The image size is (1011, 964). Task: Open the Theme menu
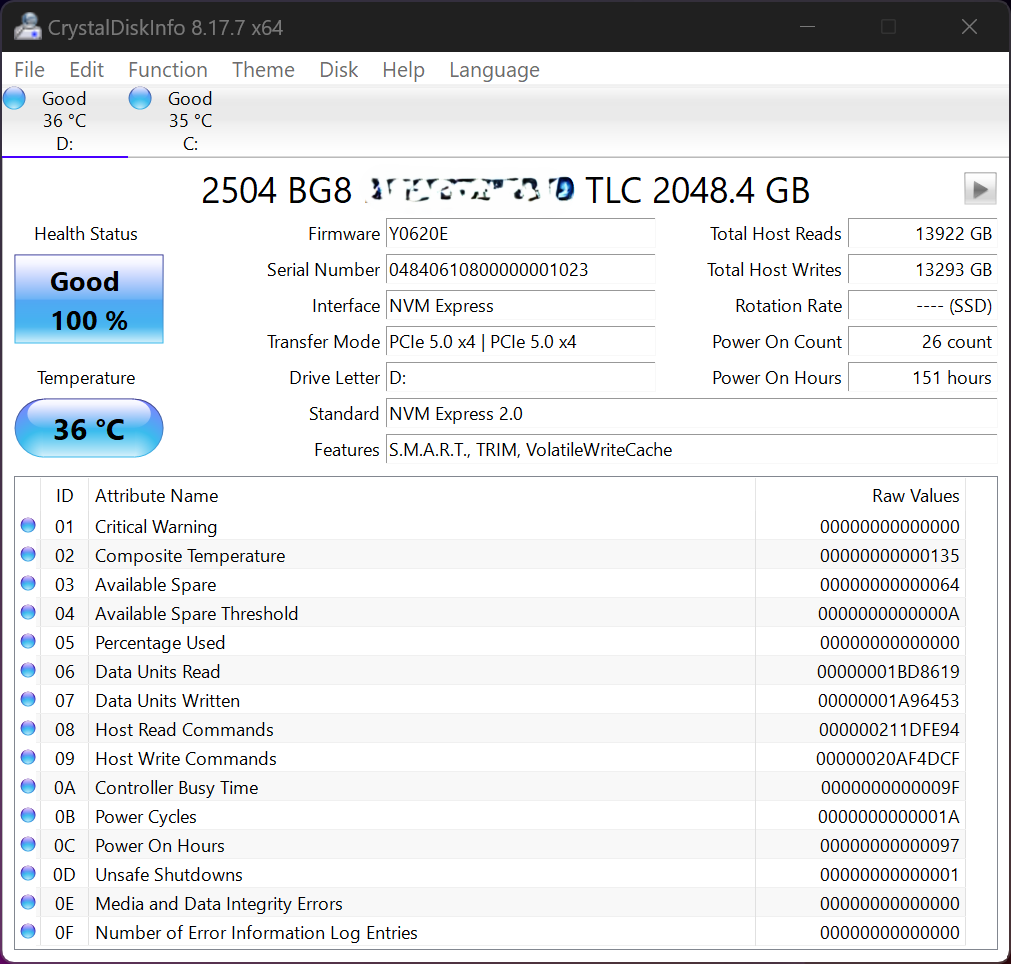(263, 70)
